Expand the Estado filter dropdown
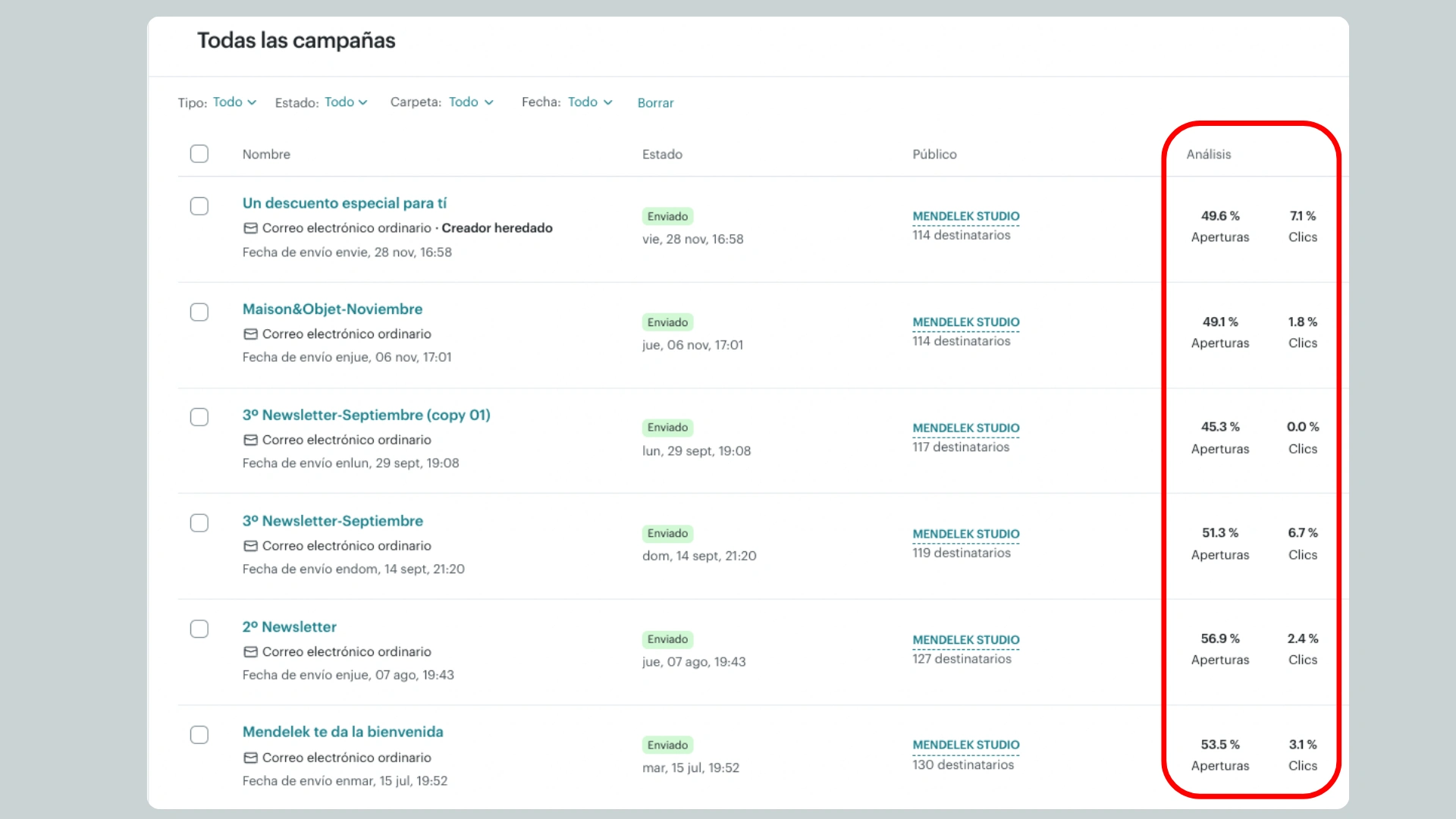 (346, 102)
